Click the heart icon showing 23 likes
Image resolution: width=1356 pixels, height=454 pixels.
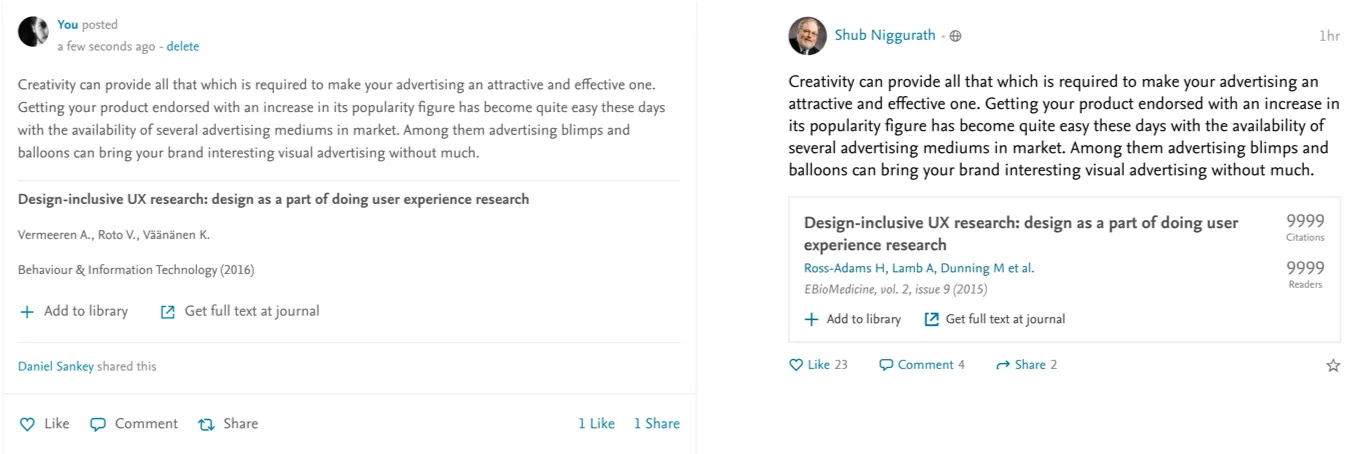tap(796, 365)
